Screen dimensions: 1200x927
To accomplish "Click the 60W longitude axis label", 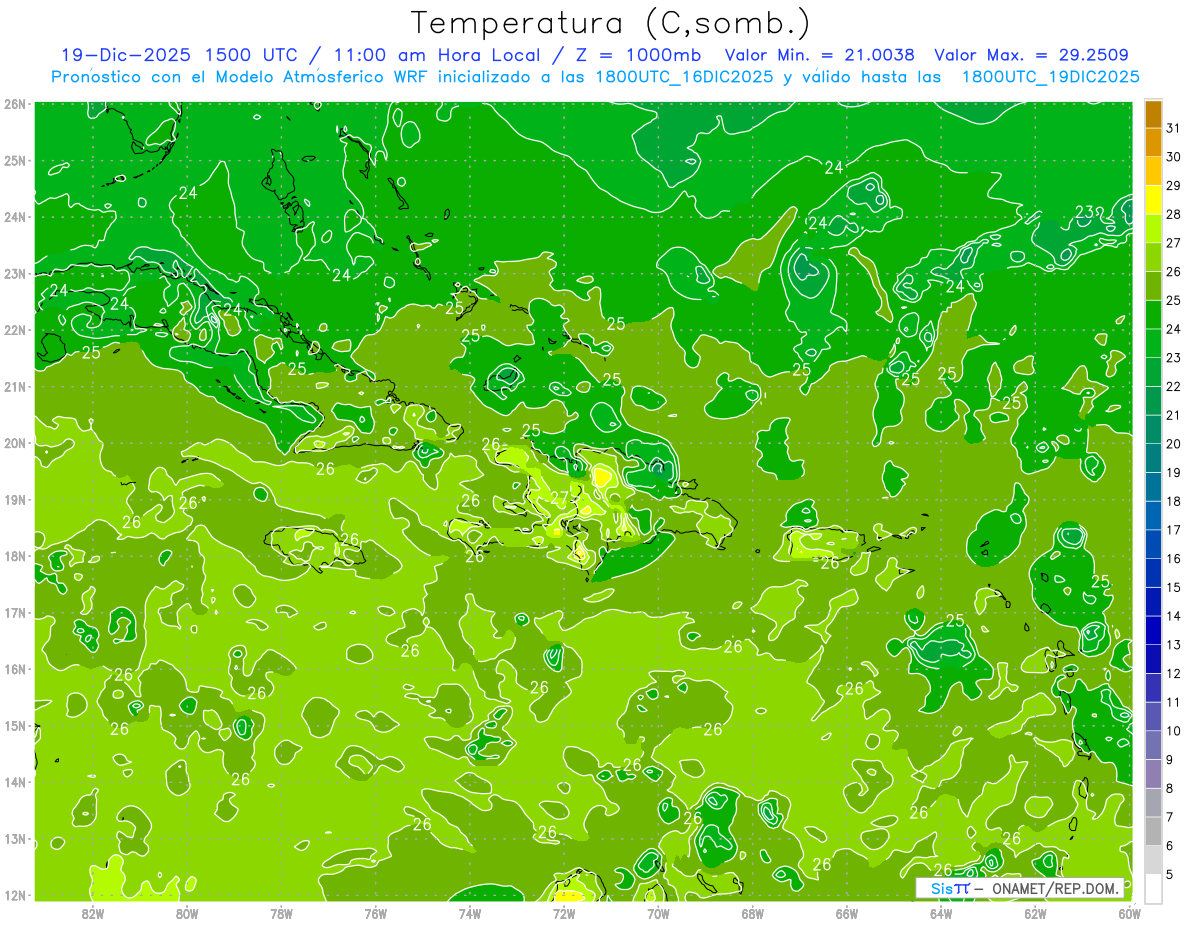I will click(x=1129, y=914).
